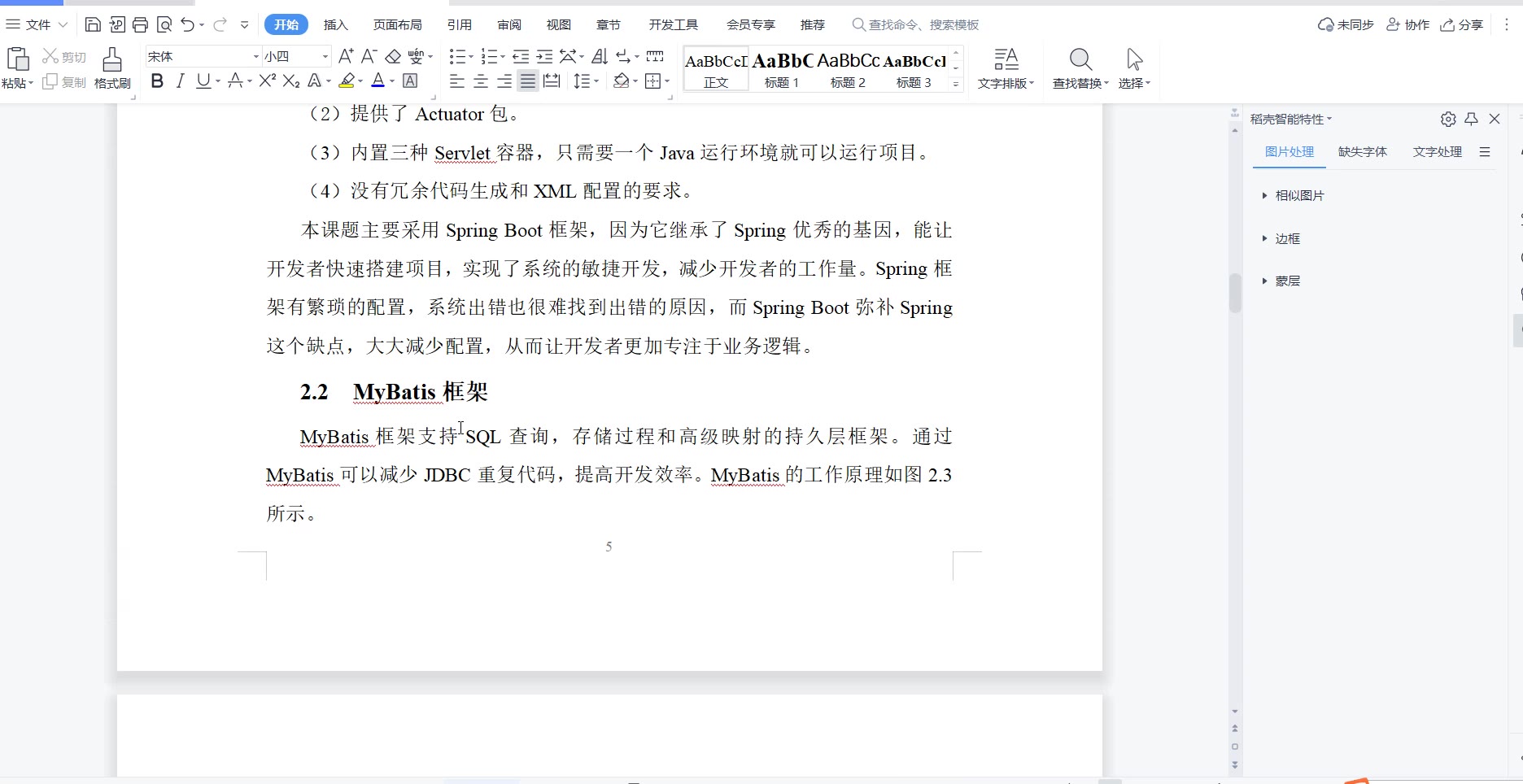Click the Save icon in quick access bar
This screenshot has width=1523, height=784.
[x=93, y=24]
